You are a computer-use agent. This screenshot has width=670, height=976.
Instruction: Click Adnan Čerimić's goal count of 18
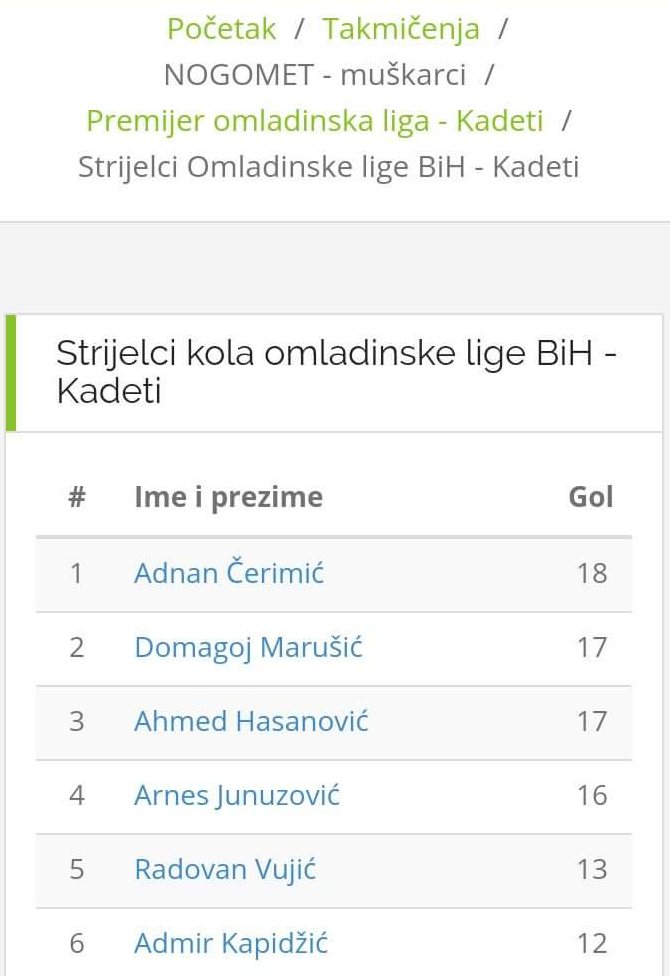pos(591,573)
